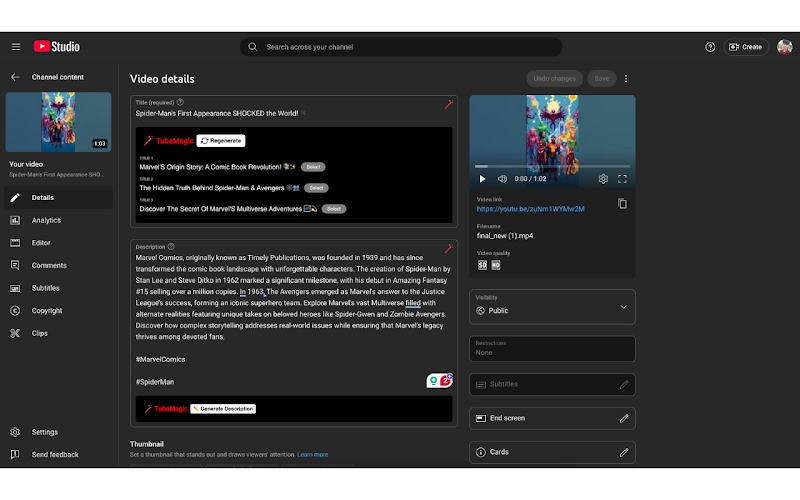The height and width of the screenshot is (500, 800).
Task: Enter fullscreen on video preview
Action: coord(622,179)
